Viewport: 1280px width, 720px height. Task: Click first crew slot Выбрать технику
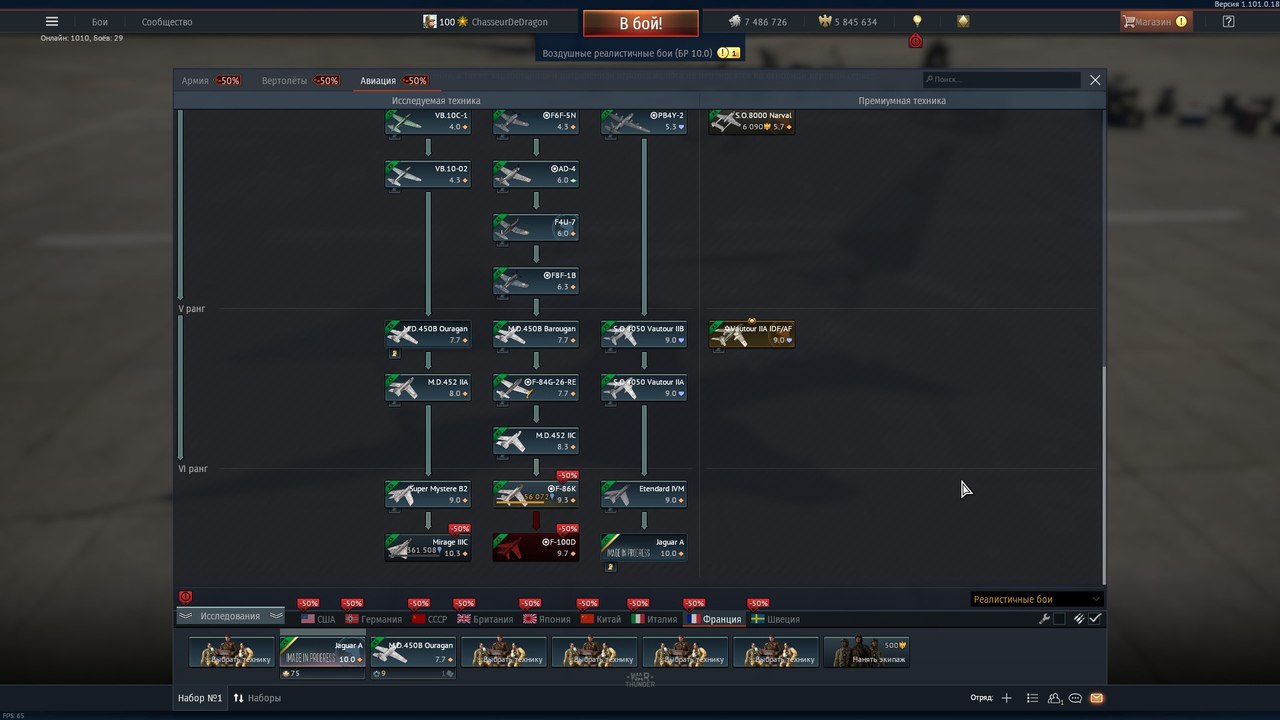click(232, 652)
